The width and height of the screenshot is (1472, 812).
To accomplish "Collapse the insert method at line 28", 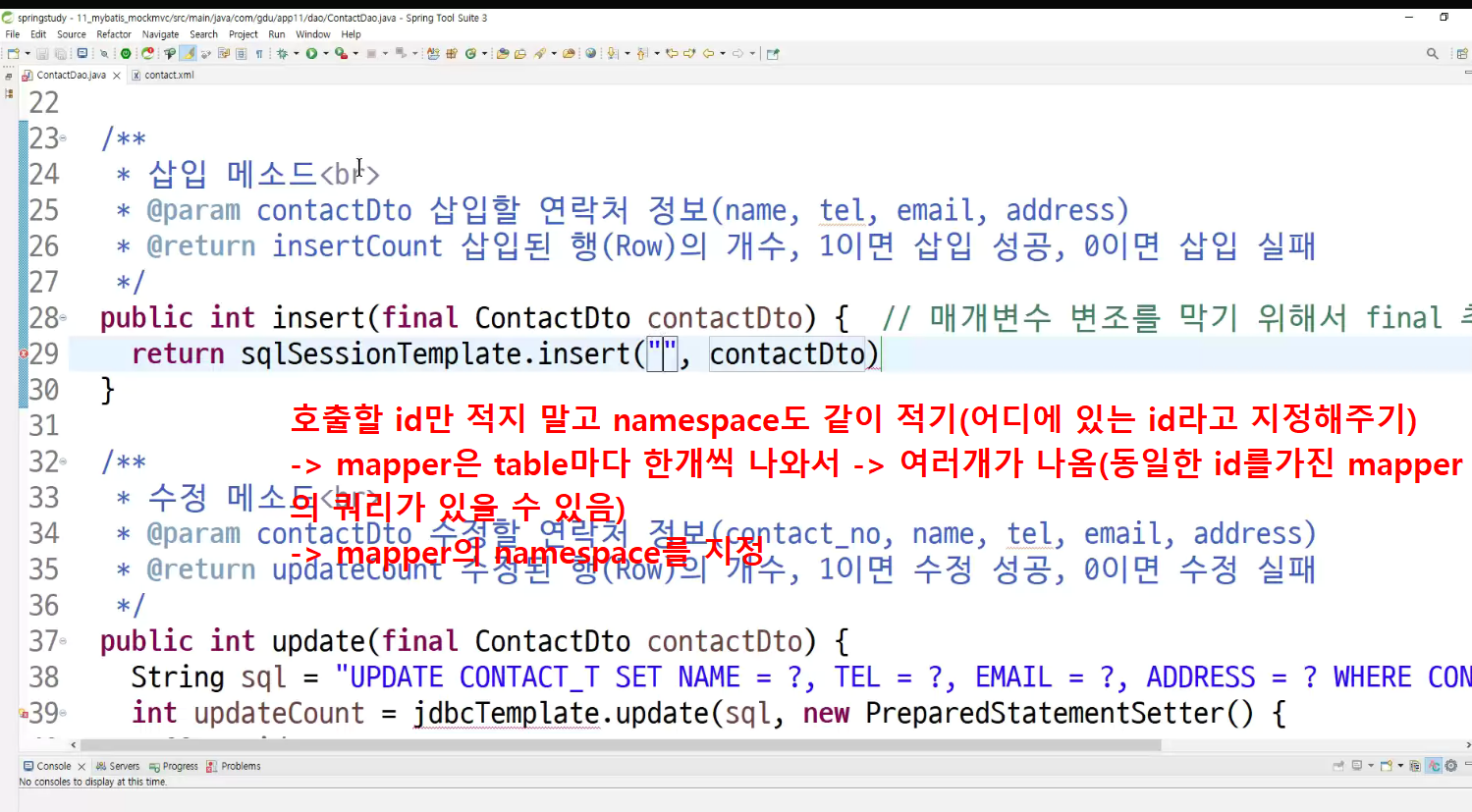I will (64, 318).
